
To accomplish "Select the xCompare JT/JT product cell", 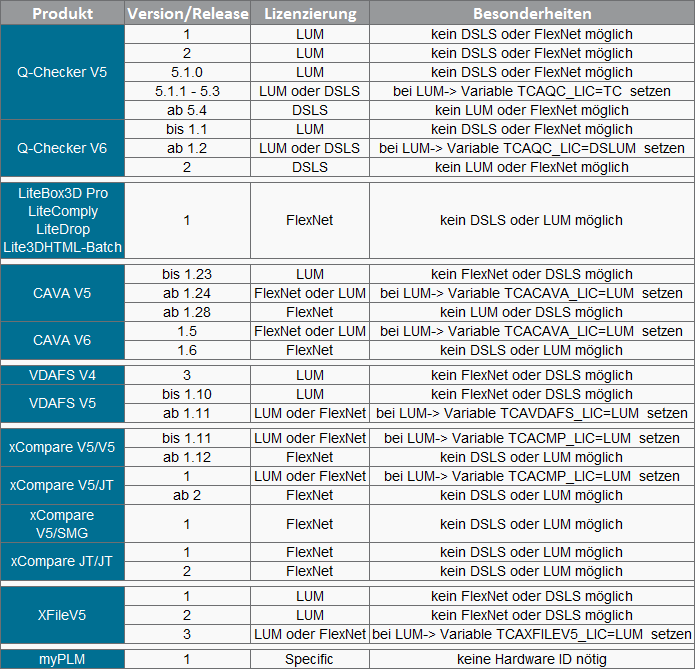I will [x=62, y=562].
